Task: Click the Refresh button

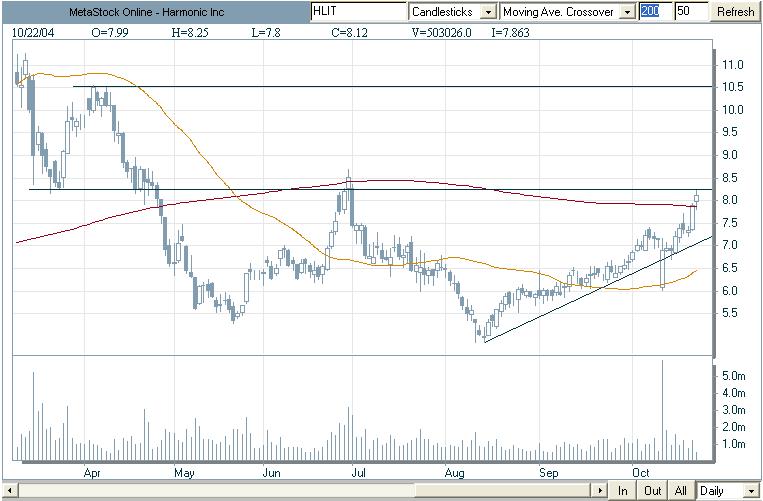Action: pos(735,12)
